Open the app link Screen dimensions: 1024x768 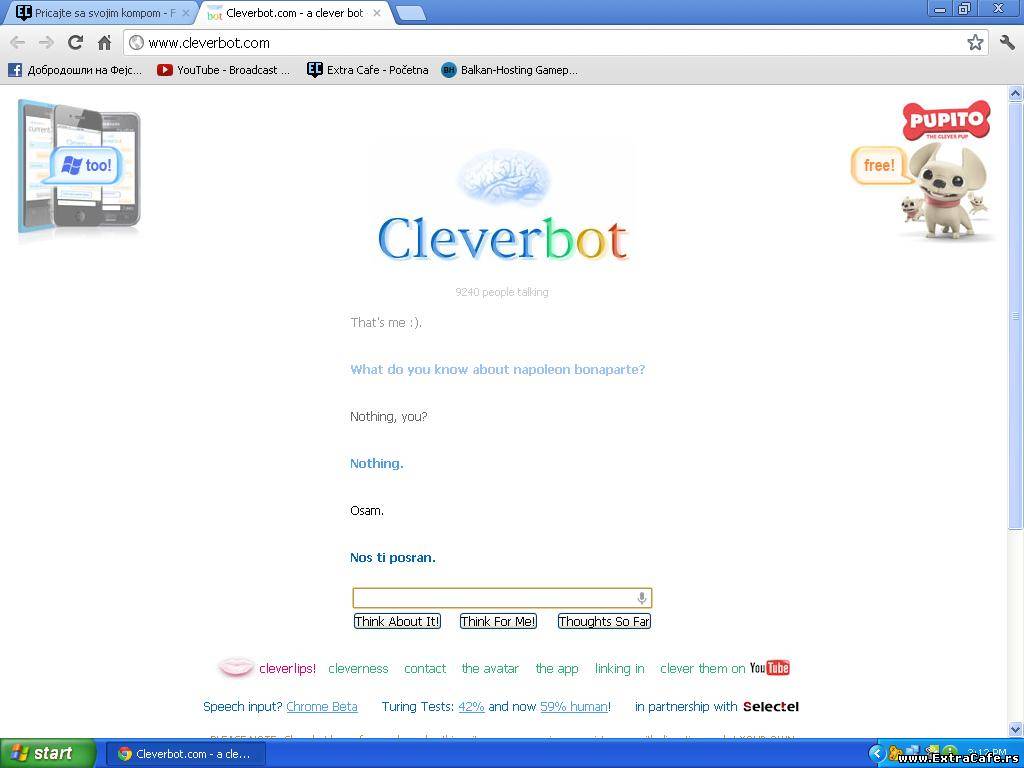click(557, 668)
